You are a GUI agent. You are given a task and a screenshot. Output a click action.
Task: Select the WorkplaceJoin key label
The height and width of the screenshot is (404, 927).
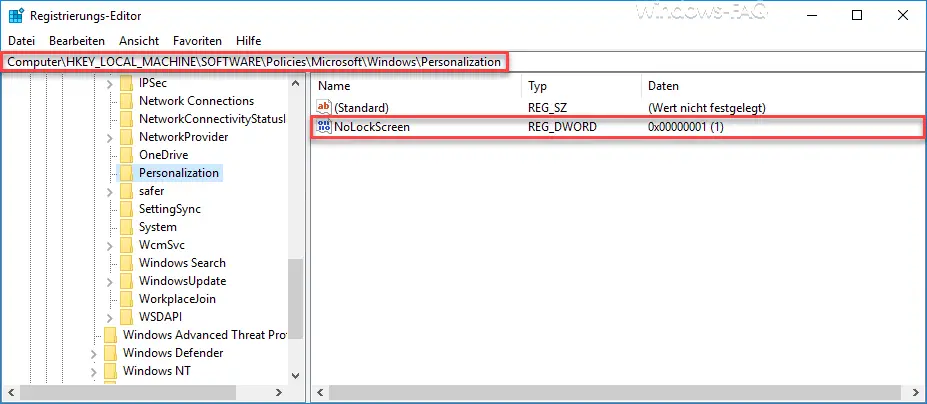pos(177,299)
